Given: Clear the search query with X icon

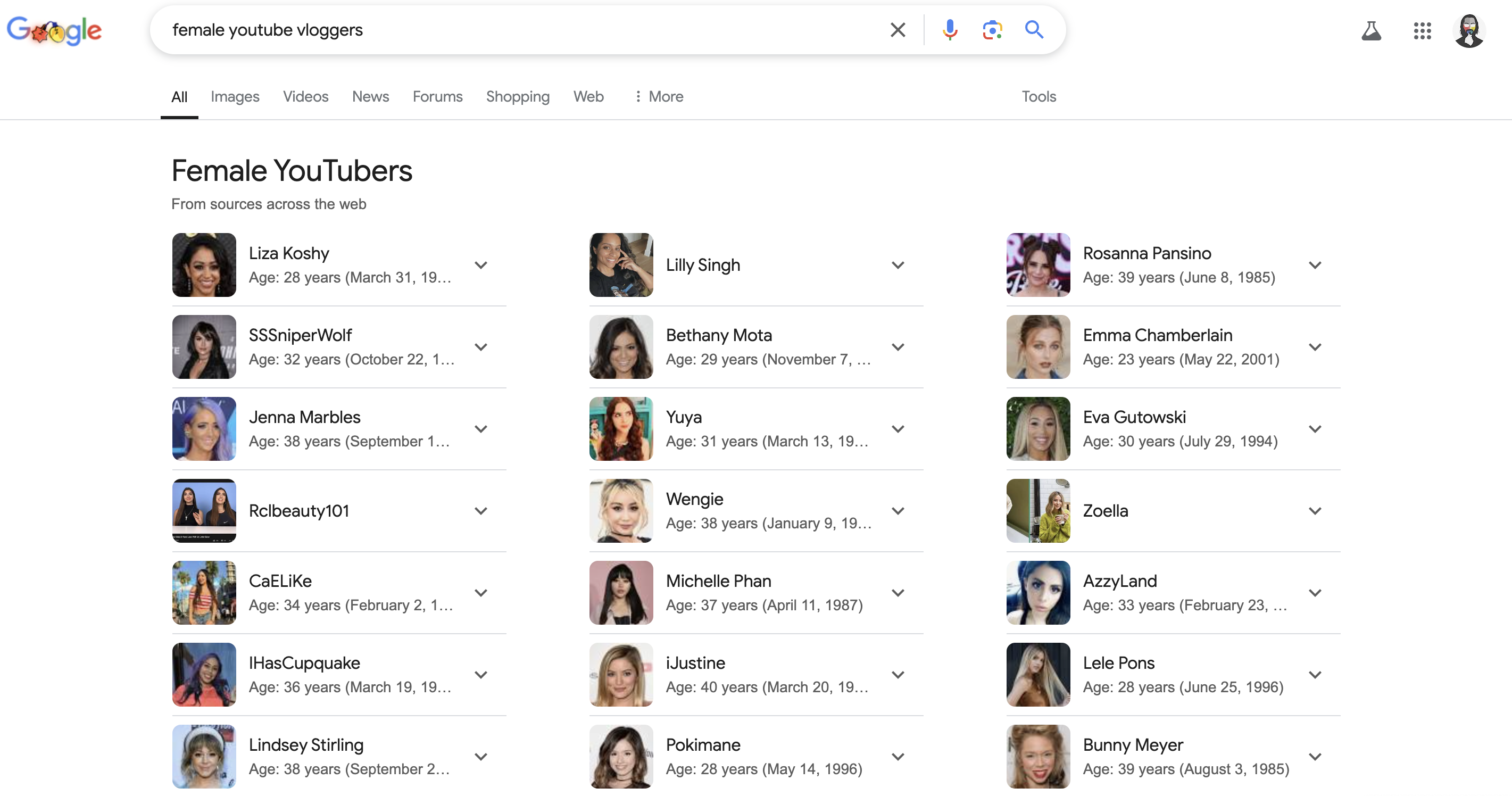Looking at the screenshot, I should point(898,30).
